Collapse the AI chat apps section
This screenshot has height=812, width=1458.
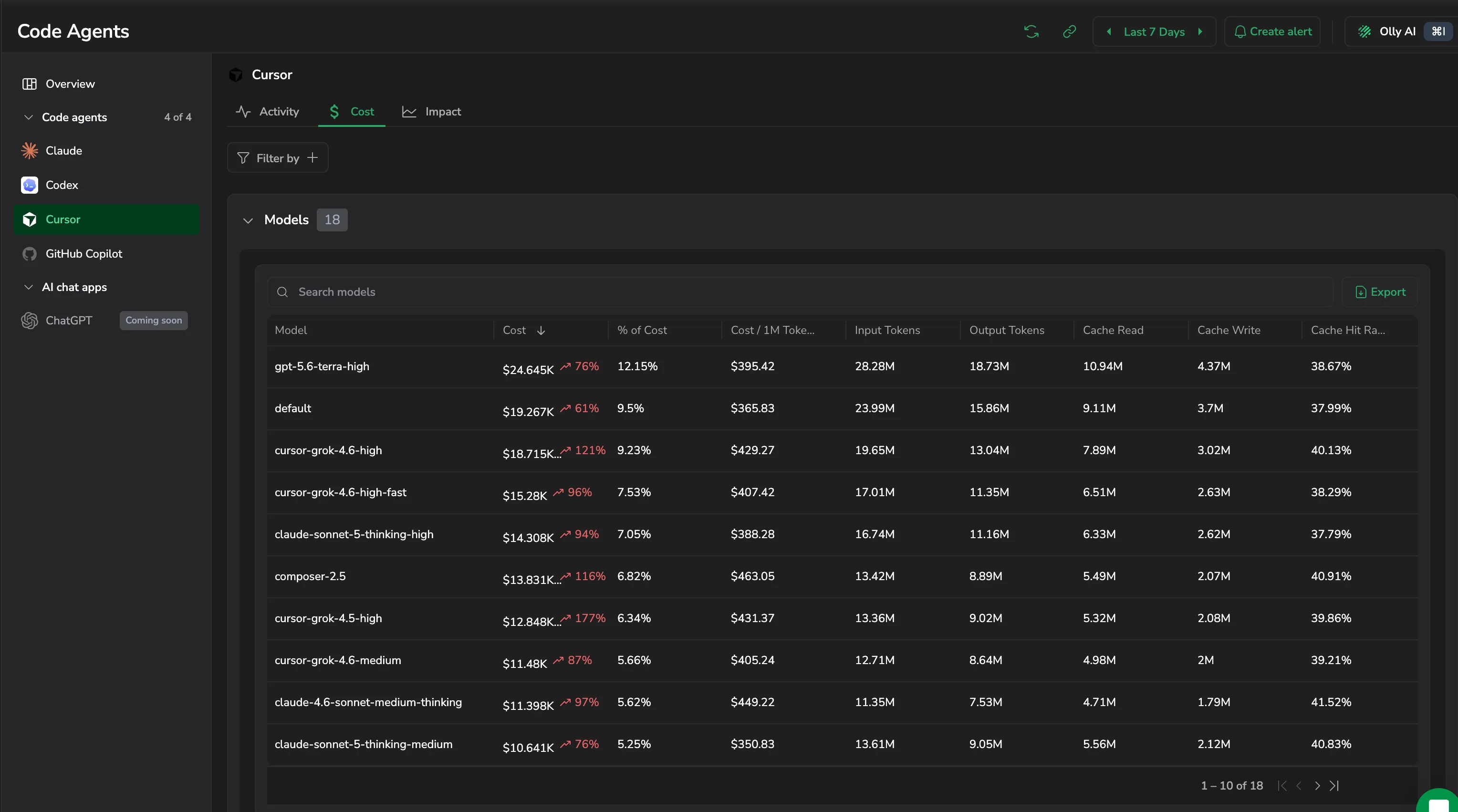pos(28,287)
